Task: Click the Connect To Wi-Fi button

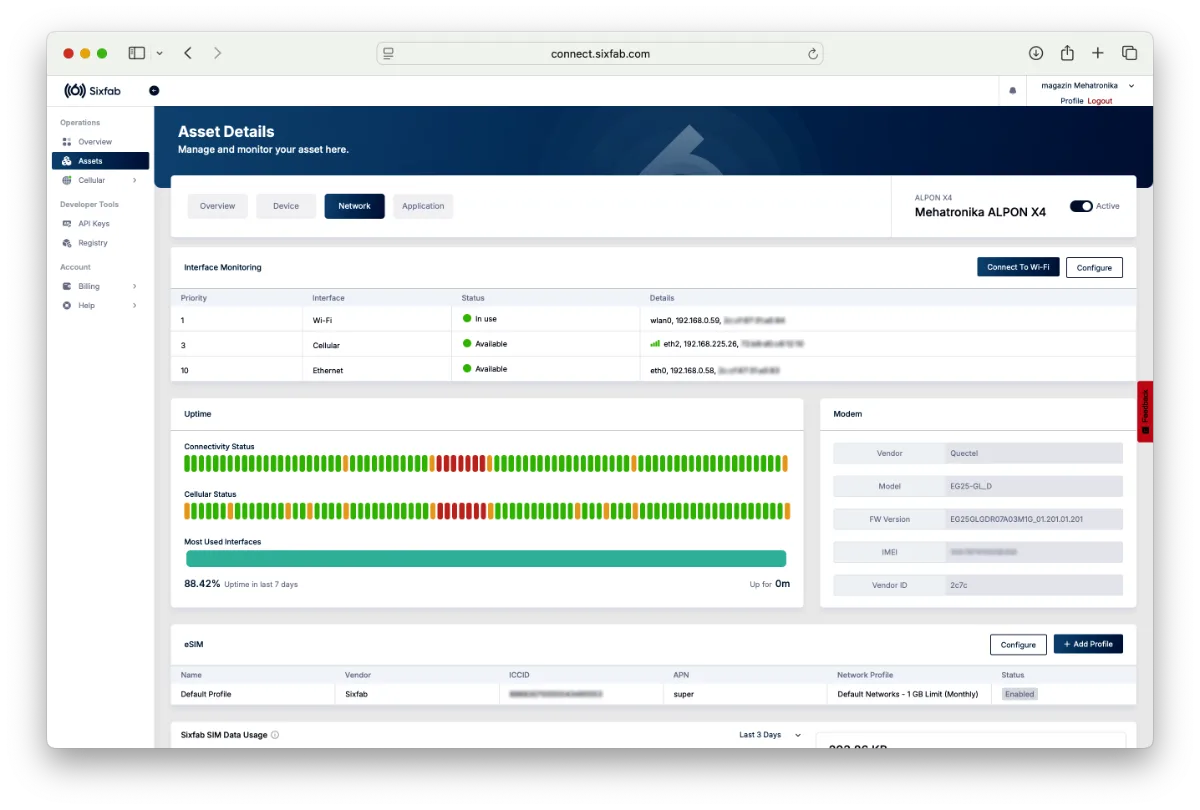Action: (1018, 267)
